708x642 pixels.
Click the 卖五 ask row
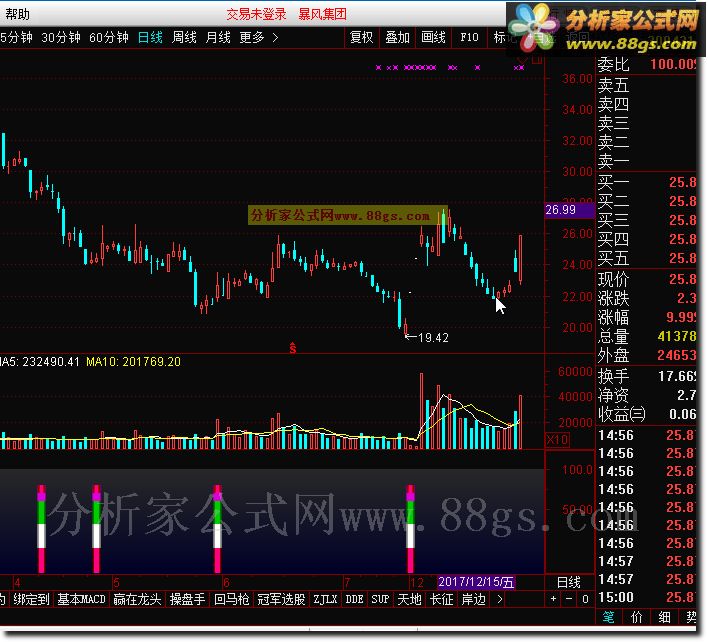point(646,85)
